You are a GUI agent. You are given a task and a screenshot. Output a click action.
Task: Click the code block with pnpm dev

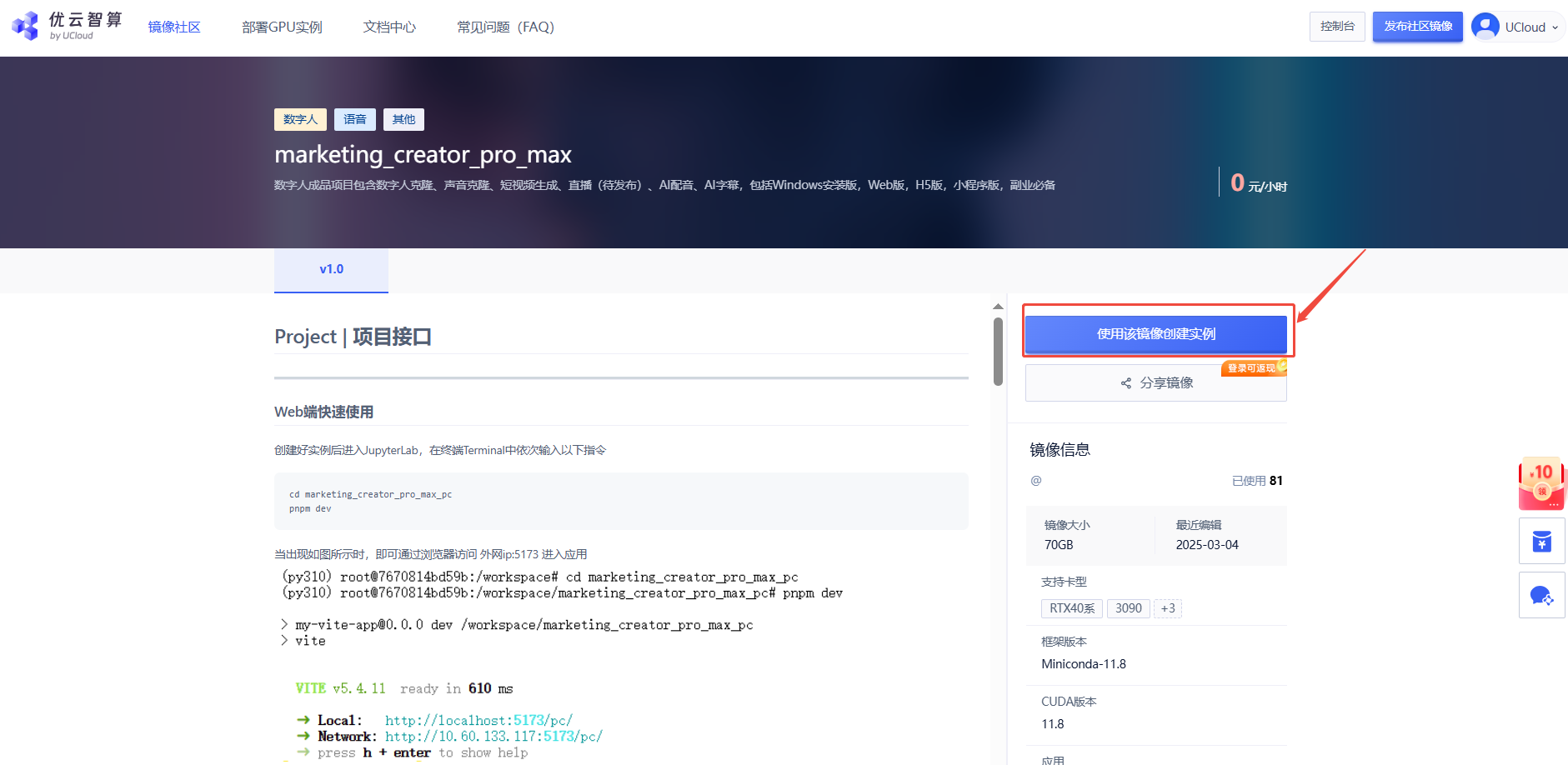tap(621, 501)
